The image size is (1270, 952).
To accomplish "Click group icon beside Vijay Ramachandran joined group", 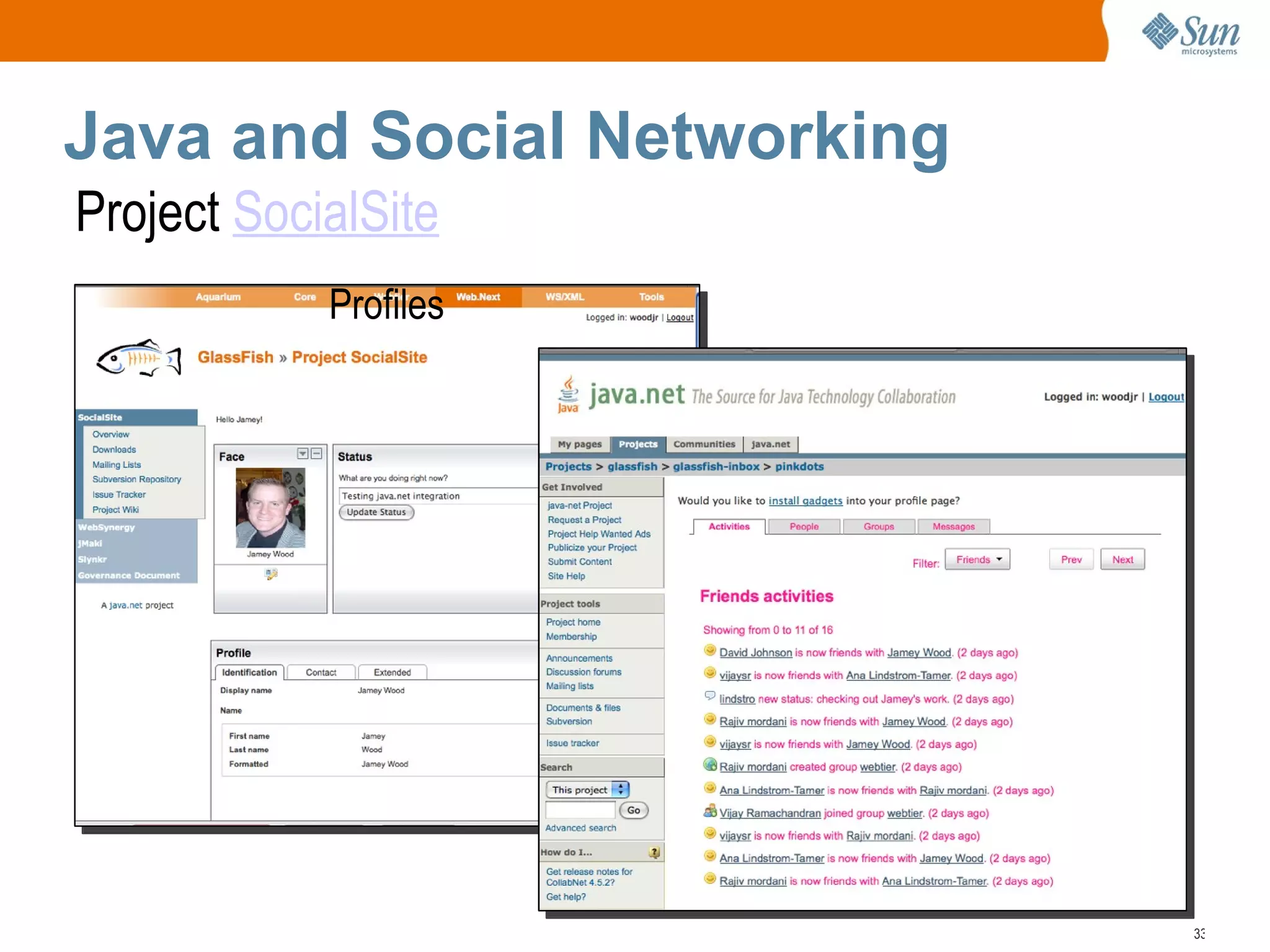I will (710, 811).
